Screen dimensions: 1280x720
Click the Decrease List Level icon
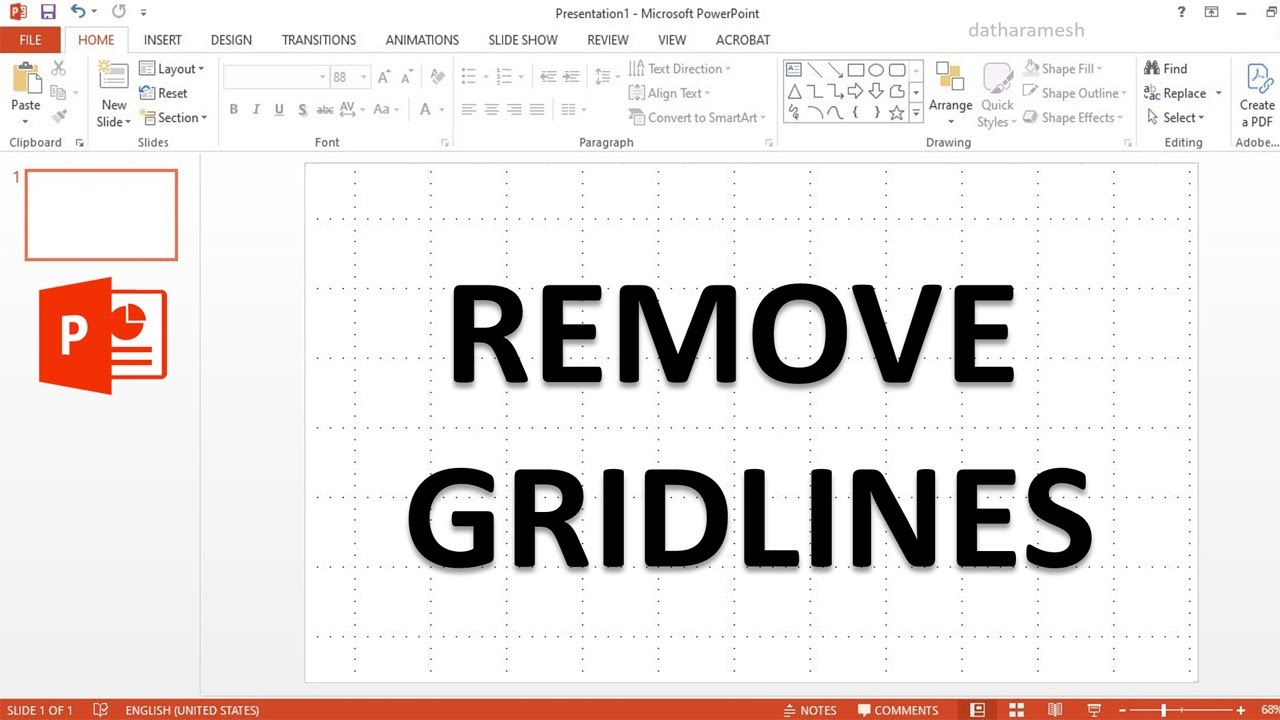coord(548,77)
